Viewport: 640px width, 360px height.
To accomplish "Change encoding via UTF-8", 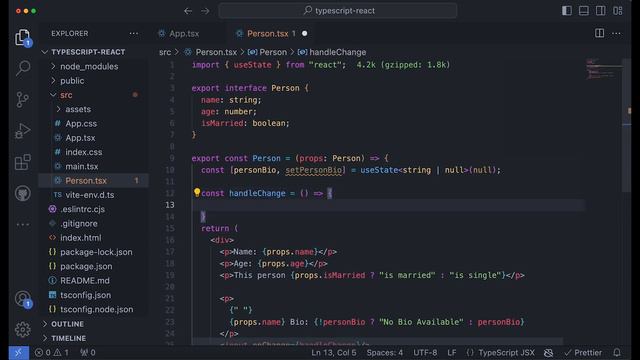I will pyautogui.click(x=425, y=353).
